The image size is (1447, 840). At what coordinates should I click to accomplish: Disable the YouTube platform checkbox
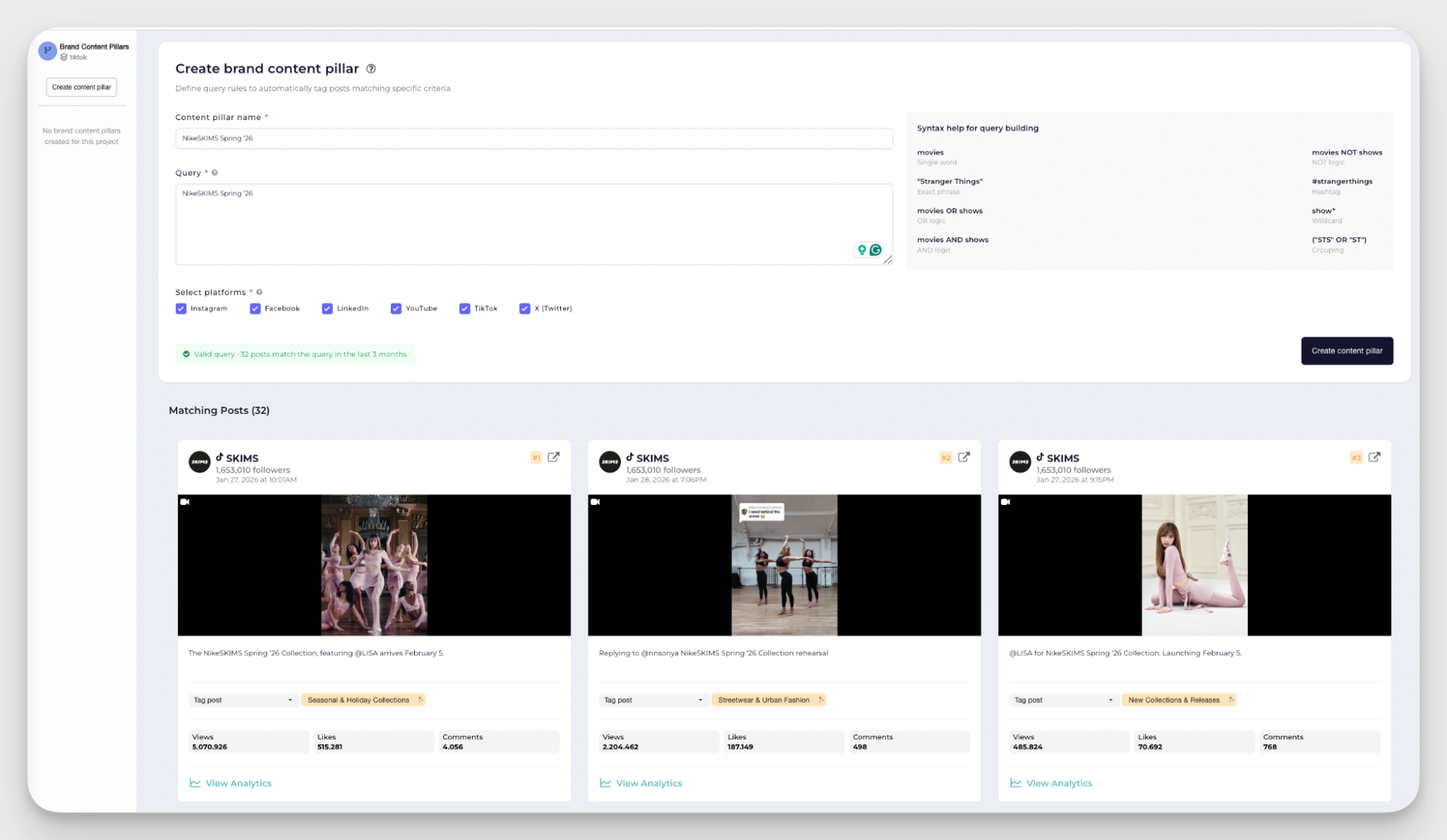point(396,308)
